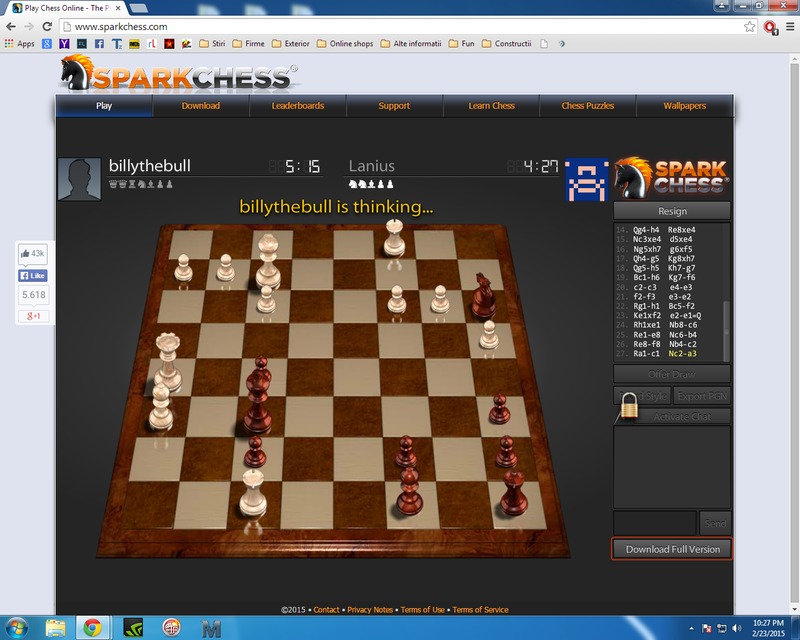Click the Activate Chat button
The image size is (800, 640).
682,416
